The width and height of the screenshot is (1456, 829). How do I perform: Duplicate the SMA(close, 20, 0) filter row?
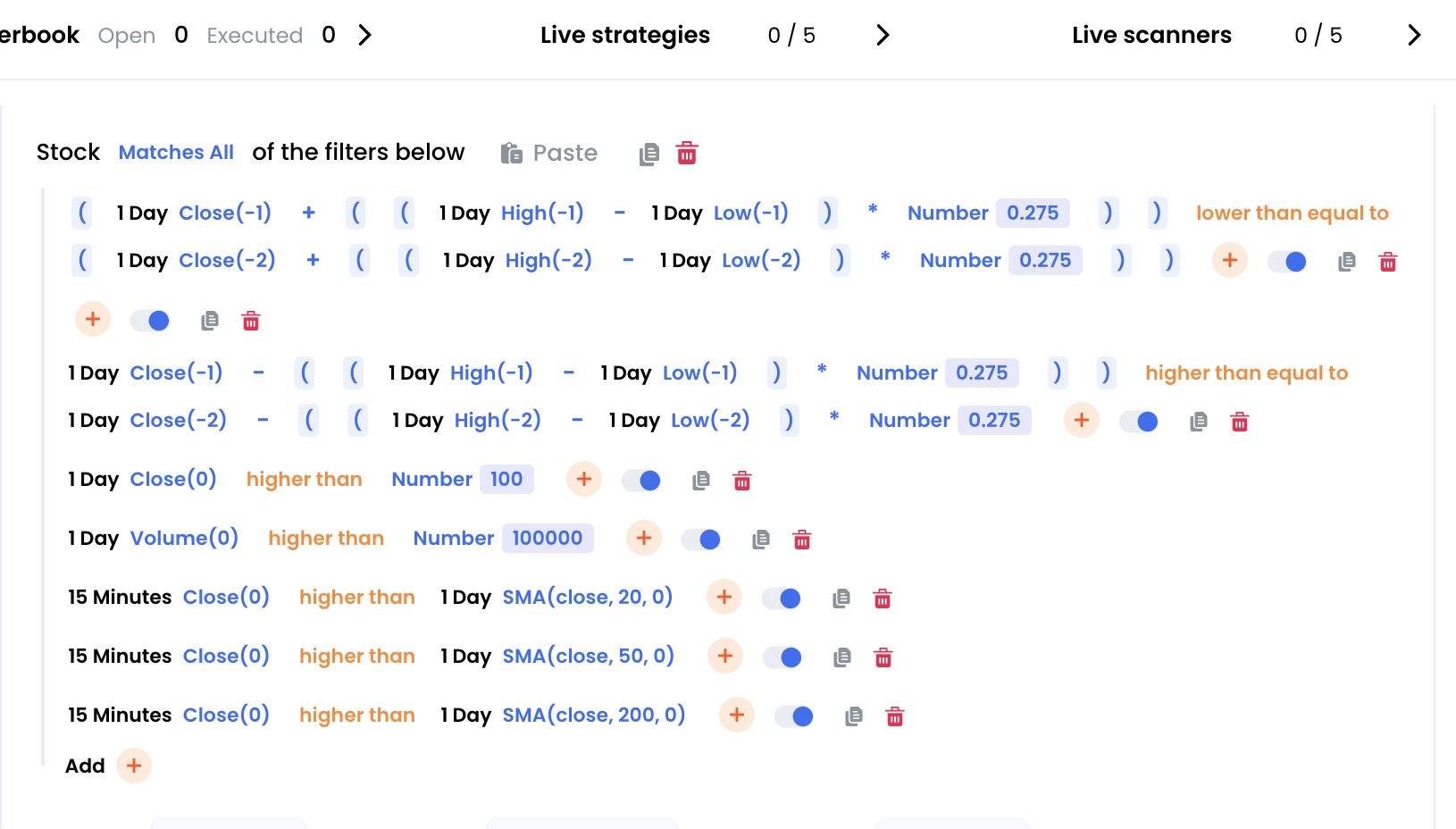tap(841, 599)
